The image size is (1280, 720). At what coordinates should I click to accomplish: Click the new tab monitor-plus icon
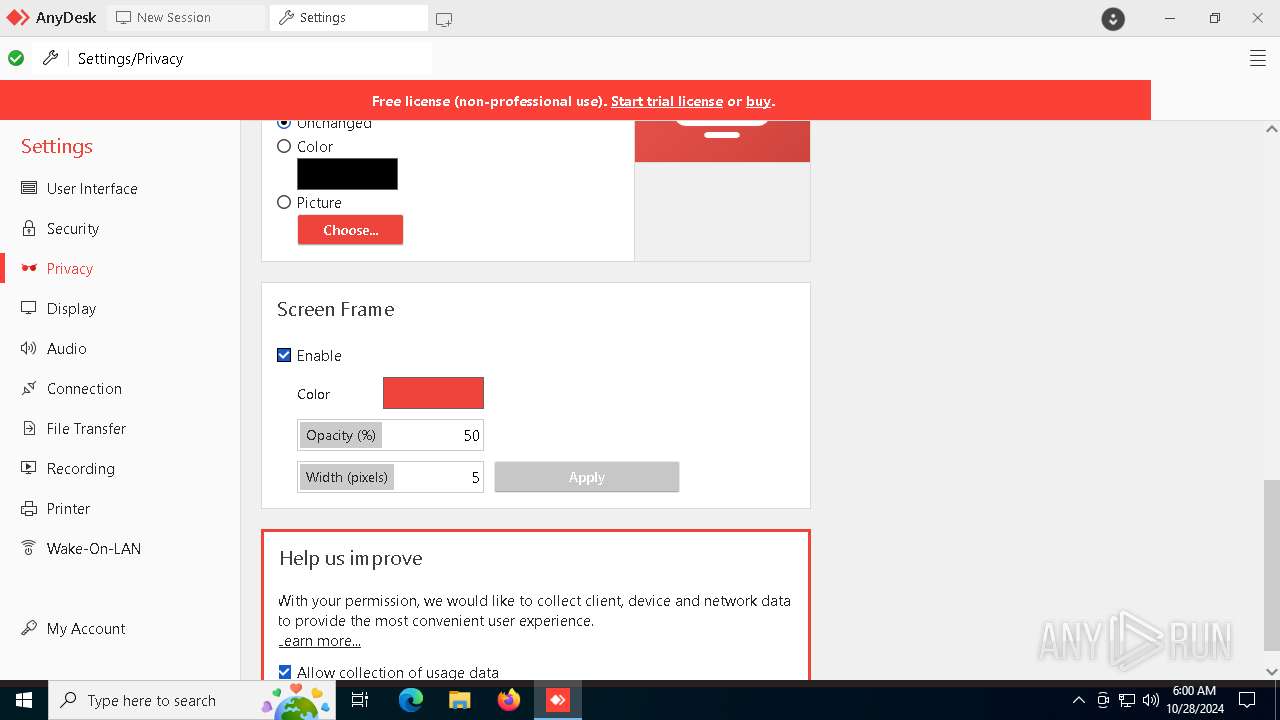point(444,18)
